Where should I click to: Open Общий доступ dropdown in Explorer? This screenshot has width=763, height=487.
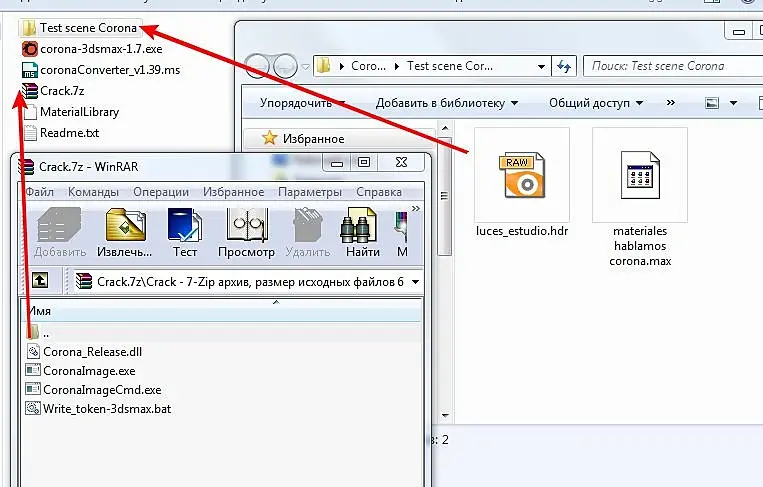[596, 103]
